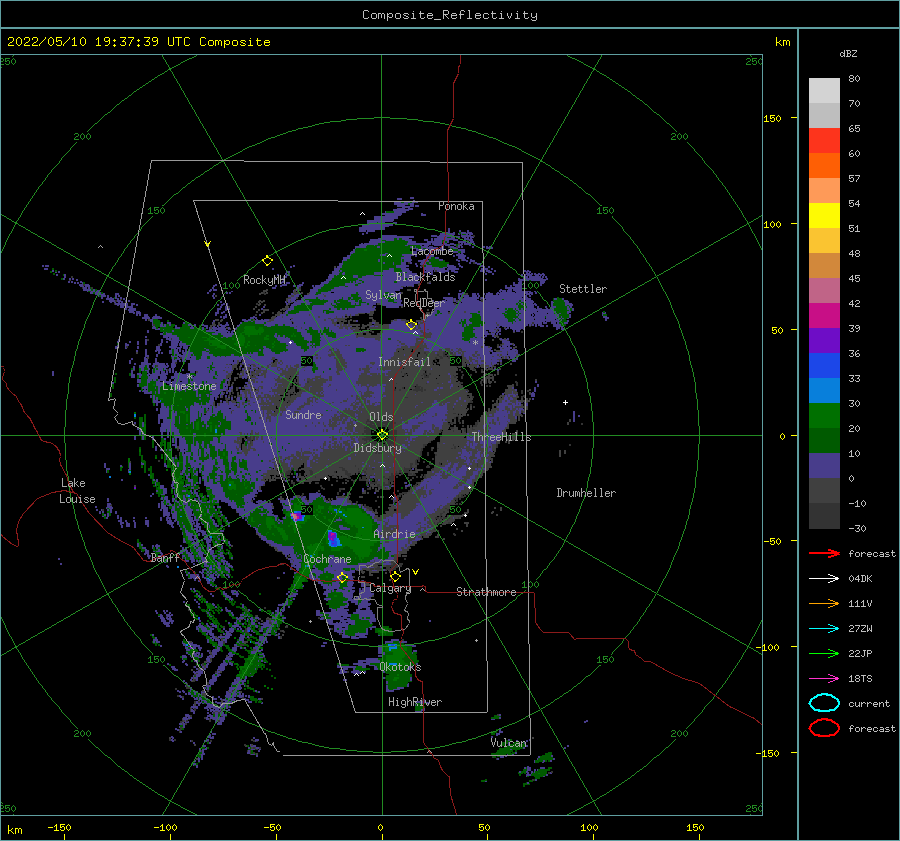Click the RedDeer city label
Image resolution: width=900 pixels, height=841 pixels.
click(424, 303)
